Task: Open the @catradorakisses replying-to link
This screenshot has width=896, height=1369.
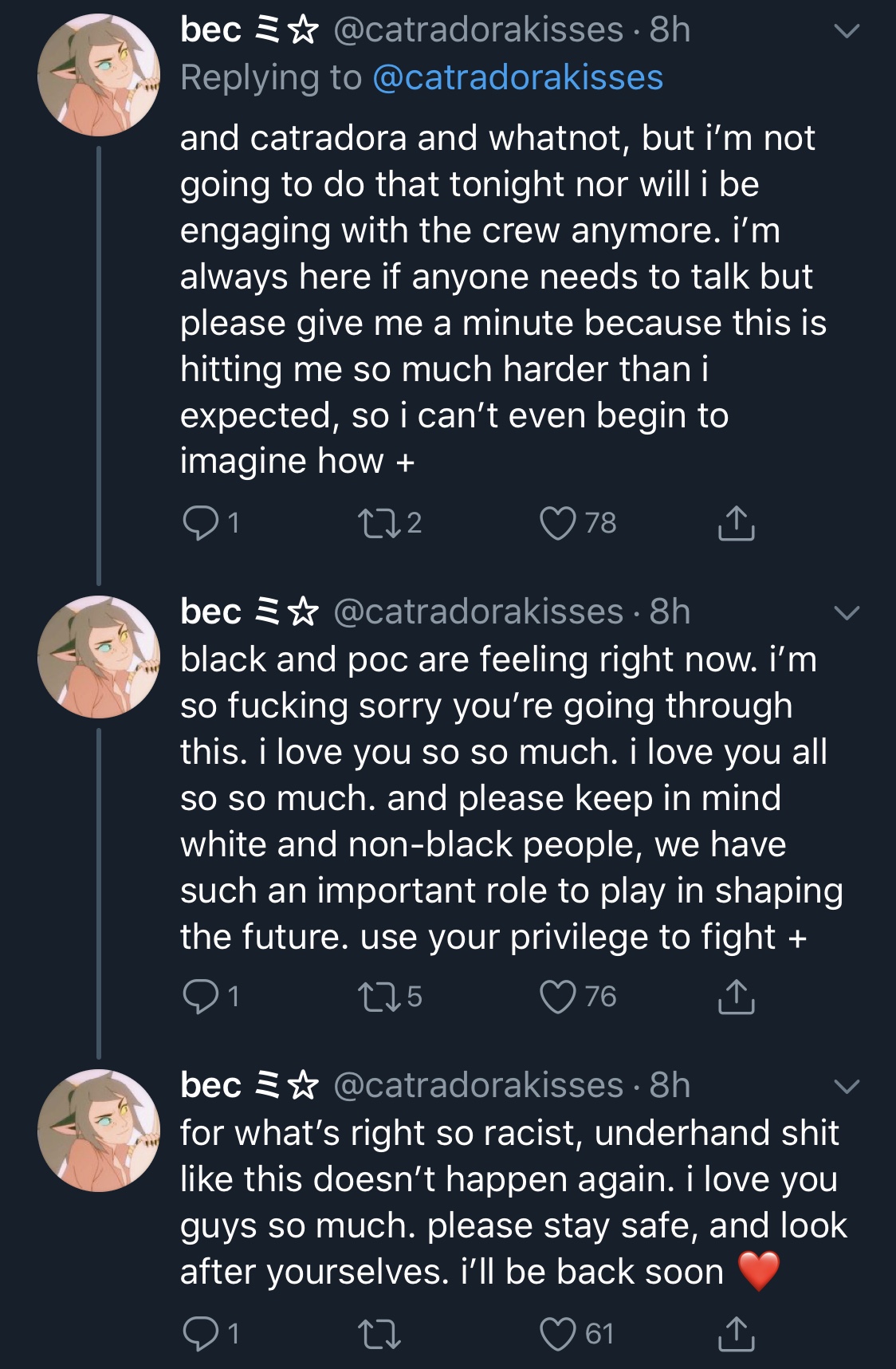Action: click(x=517, y=78)
